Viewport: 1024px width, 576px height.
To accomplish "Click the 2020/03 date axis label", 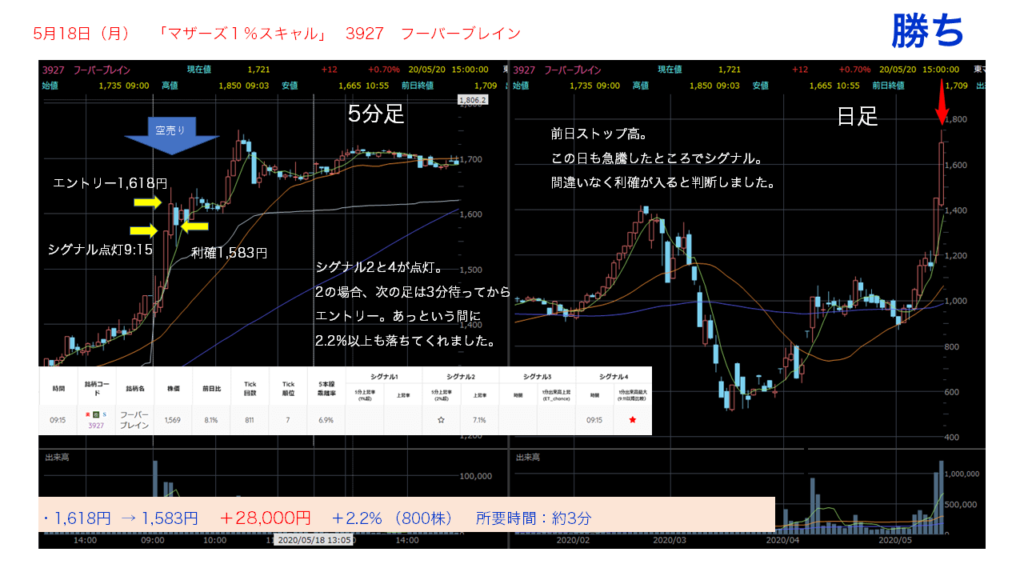I will [x=669, y=540].
